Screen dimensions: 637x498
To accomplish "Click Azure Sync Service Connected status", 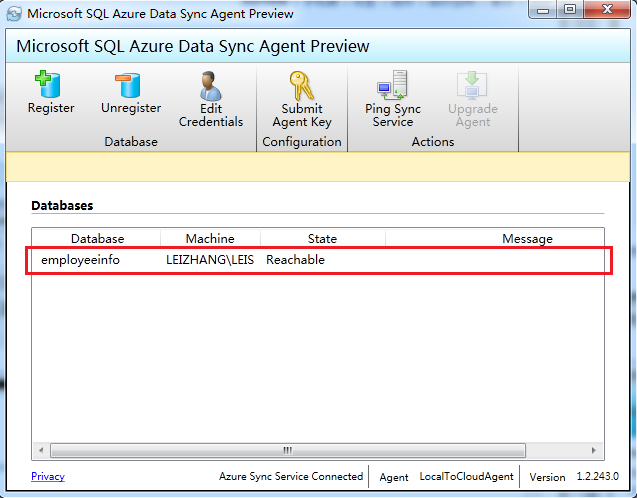I will (291, 476).
